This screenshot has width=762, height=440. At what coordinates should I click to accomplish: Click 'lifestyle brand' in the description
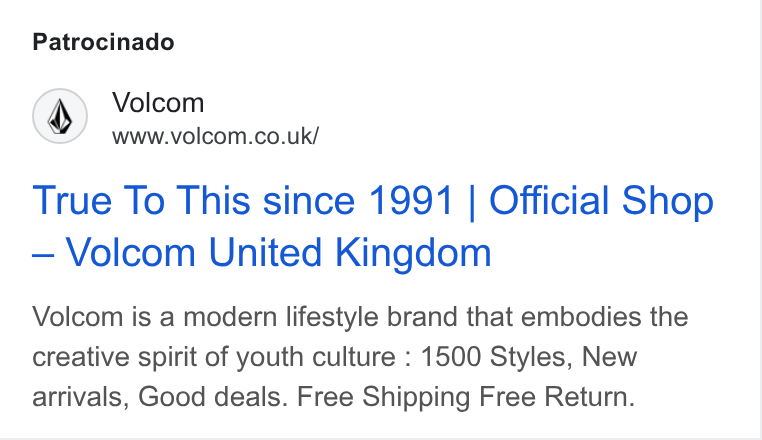coord(371,317)
